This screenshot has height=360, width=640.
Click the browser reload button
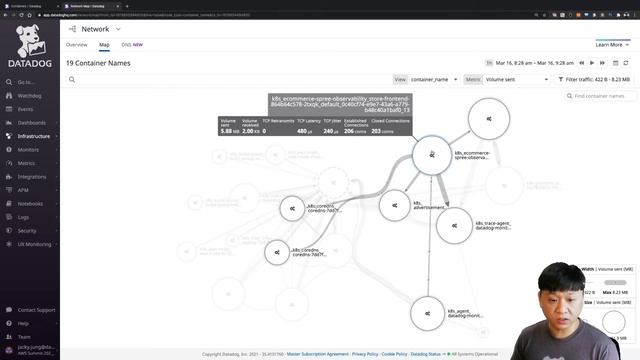click(x=21, y=15)
